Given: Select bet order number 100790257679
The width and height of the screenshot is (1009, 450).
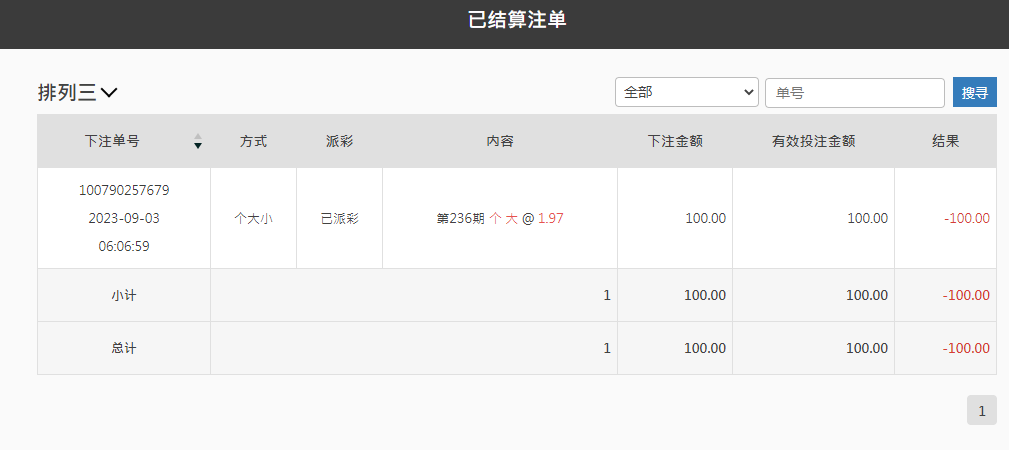Looking at the screenshot, I should click(124, 190).
